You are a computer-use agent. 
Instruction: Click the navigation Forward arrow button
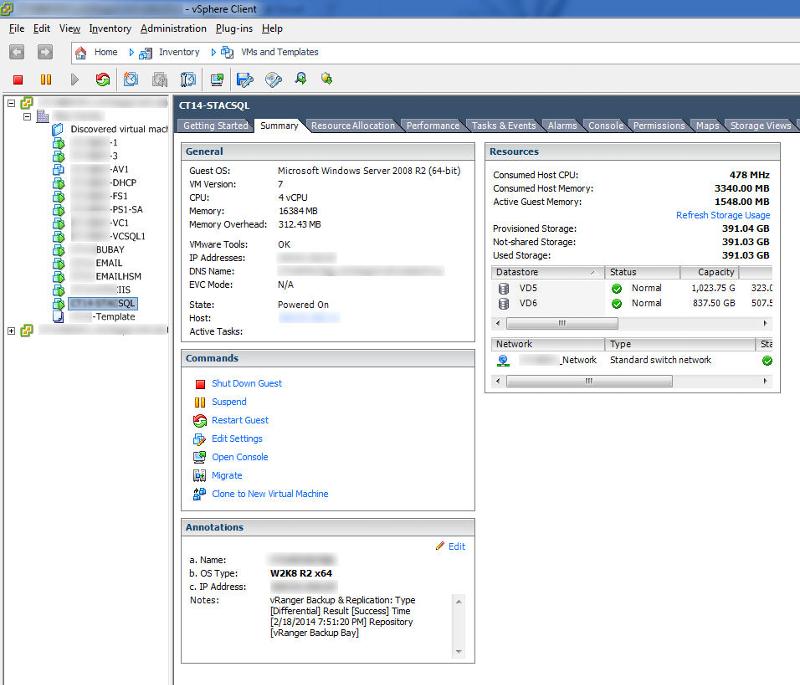pos(45,52)
